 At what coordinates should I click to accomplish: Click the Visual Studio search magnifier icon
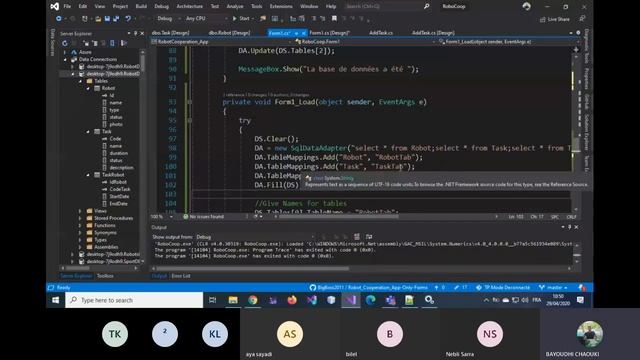click(x=427, y=6)
